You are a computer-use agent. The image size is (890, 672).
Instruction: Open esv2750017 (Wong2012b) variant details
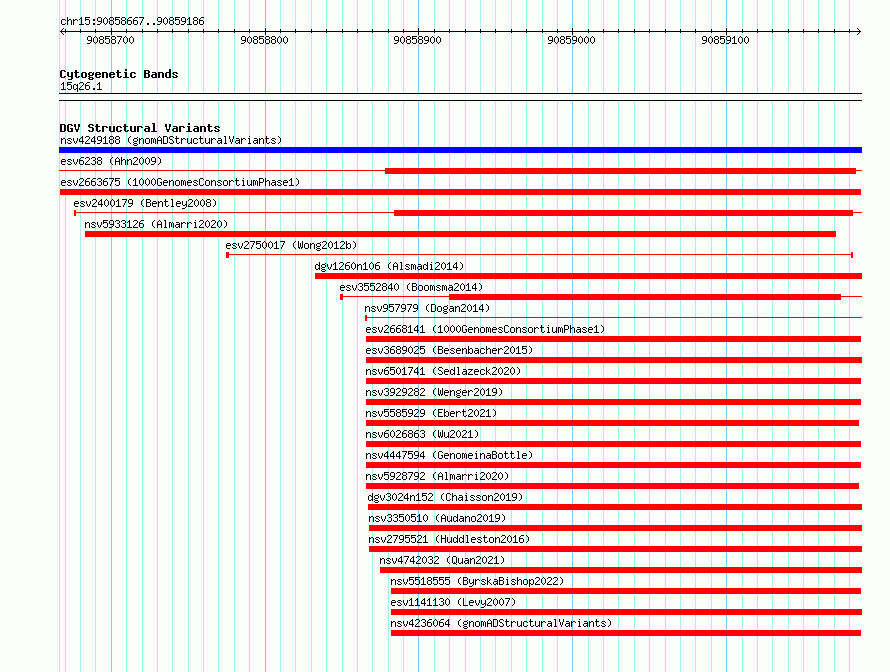pyautogui.click(x=291, y=245)
